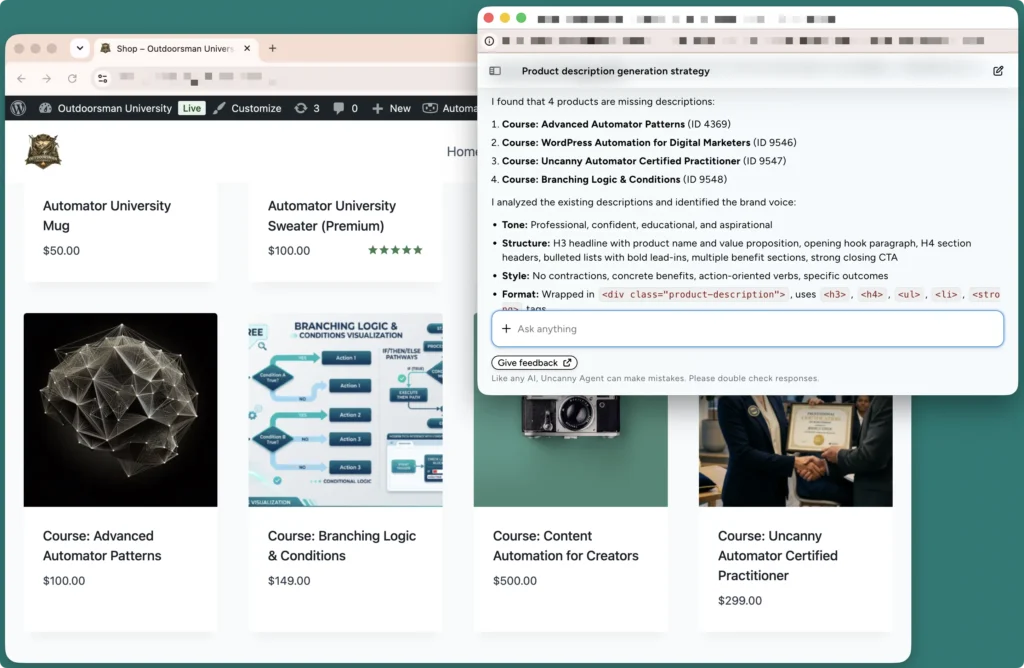Click the plus attach icon in chat box
This screenshot has width=1024, height=668.
pos(506,328)
